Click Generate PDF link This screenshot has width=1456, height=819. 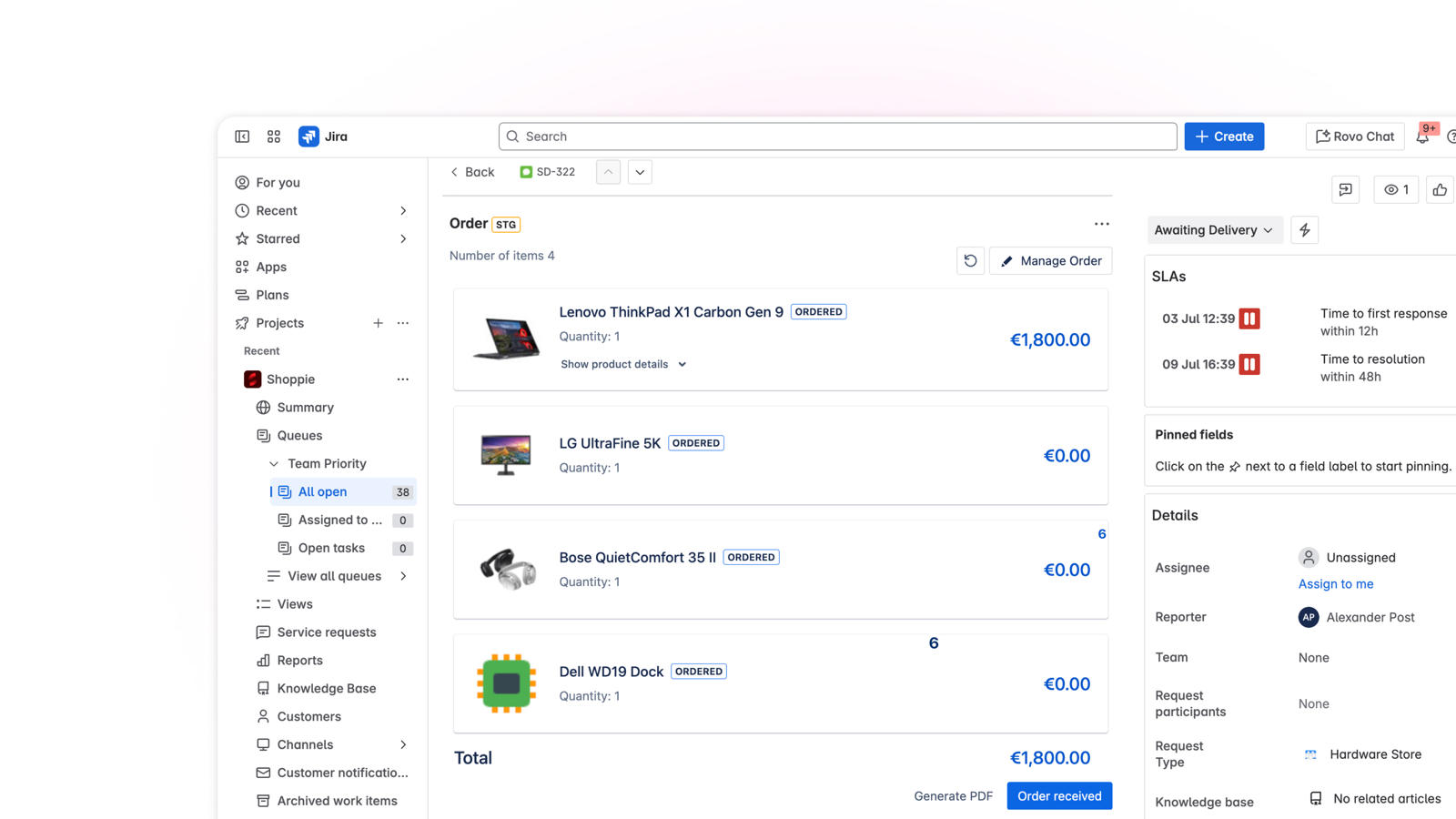(x=953, y=796)
